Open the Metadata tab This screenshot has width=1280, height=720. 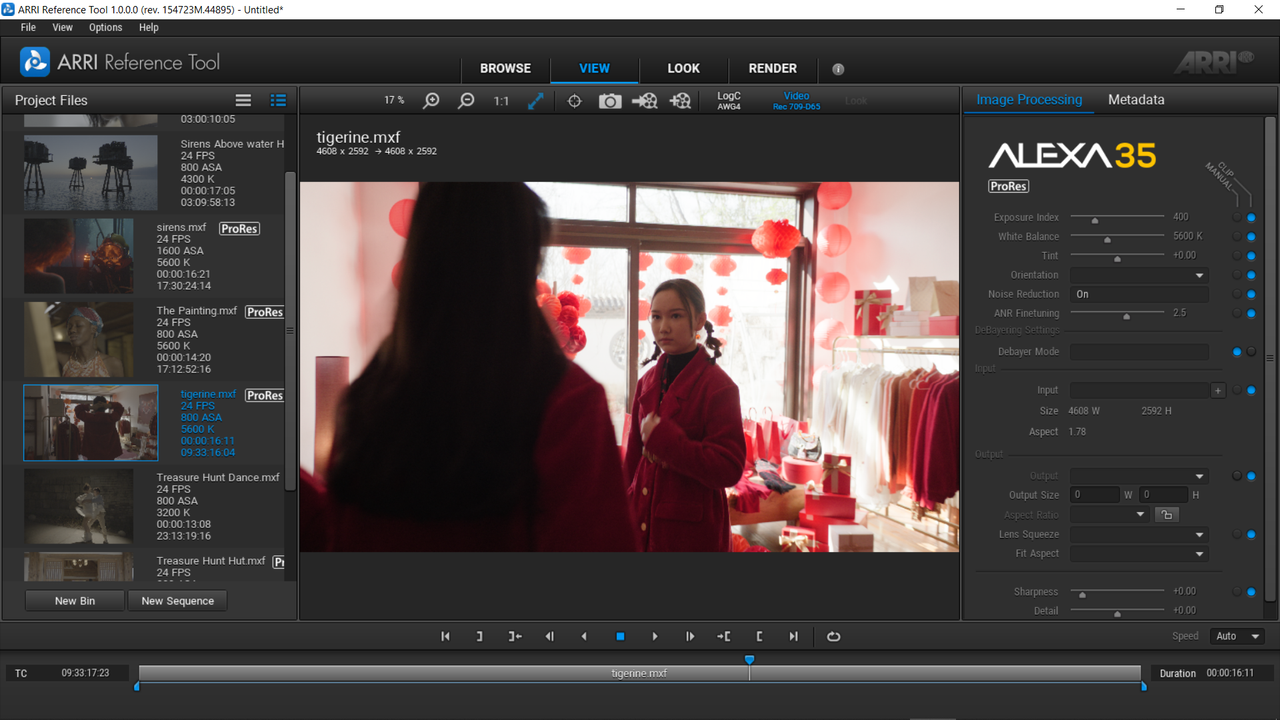(1136, 100)
